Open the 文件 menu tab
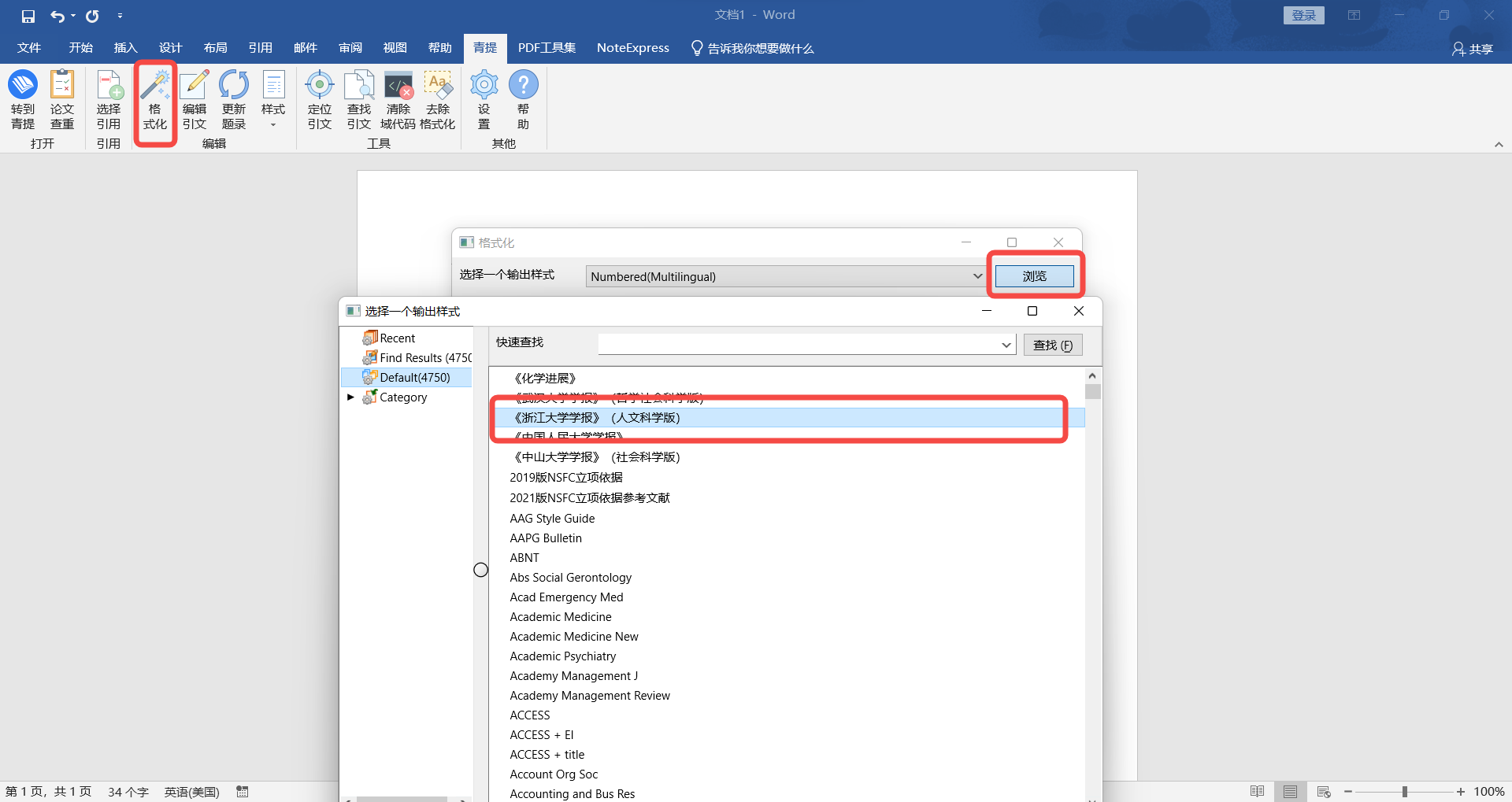 [x=29, y=48]
